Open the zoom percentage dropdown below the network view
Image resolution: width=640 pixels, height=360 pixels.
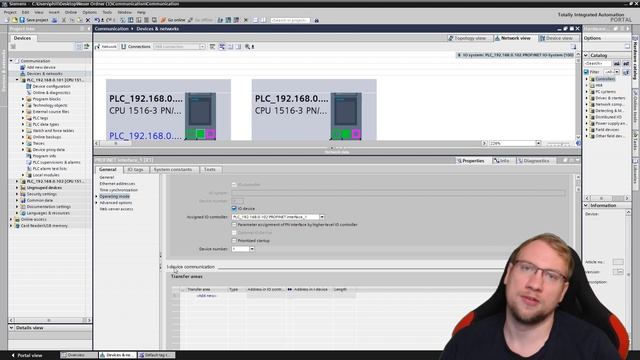coord(538,143)
